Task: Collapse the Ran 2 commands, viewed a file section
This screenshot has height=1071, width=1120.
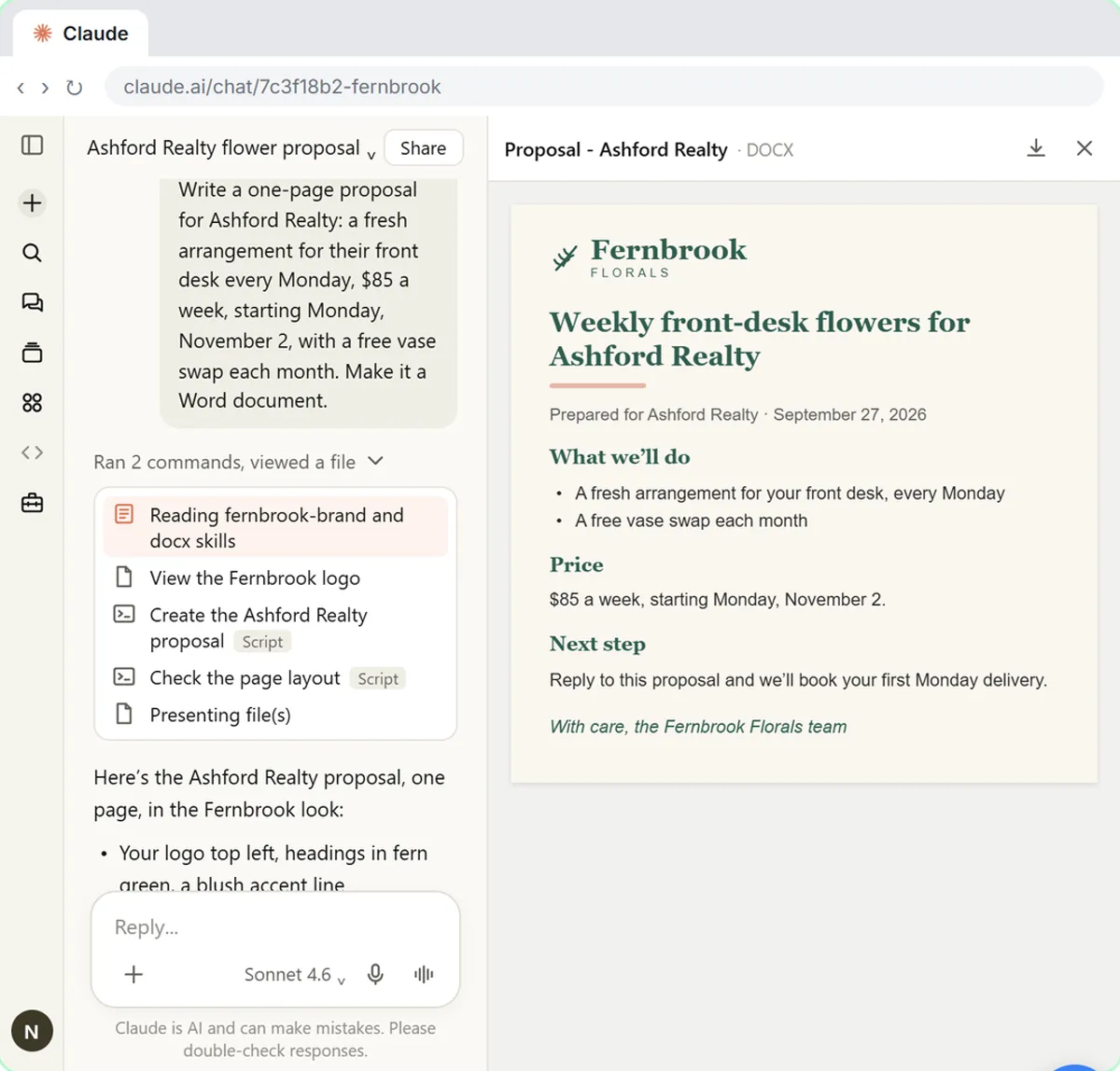Action: [238, 462]
